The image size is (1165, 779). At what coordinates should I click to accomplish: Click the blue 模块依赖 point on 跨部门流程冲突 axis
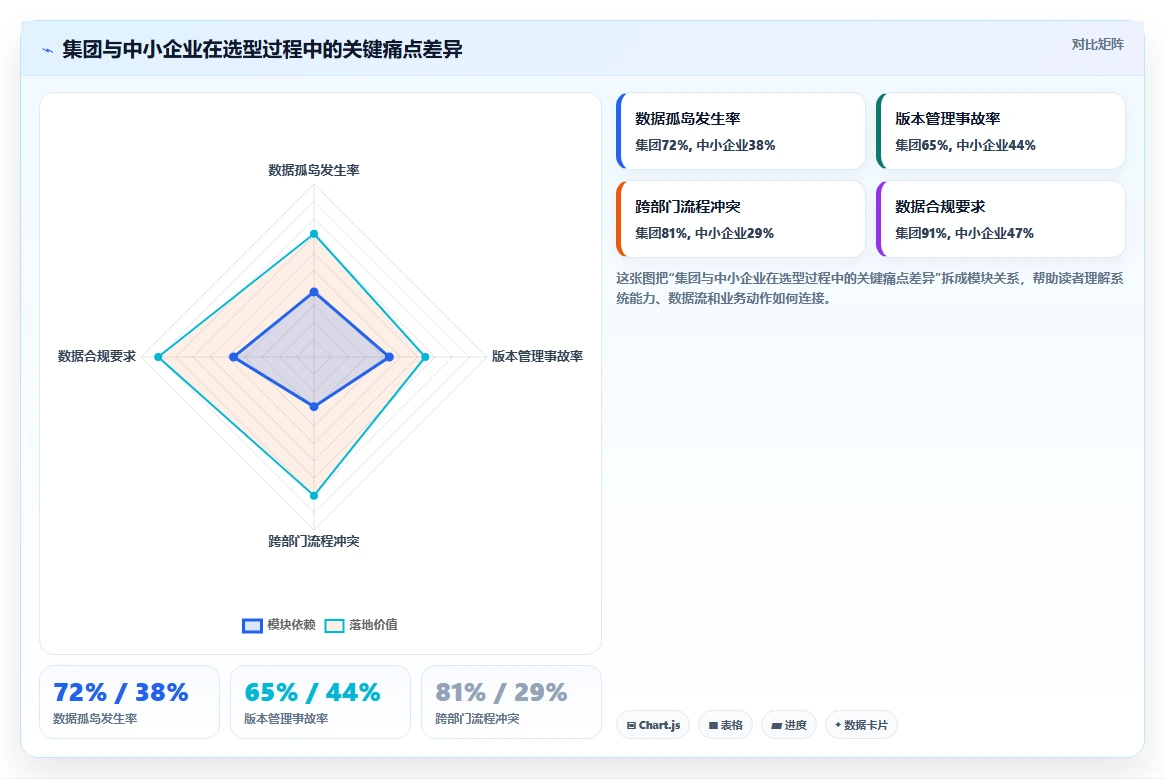[314, 407]
